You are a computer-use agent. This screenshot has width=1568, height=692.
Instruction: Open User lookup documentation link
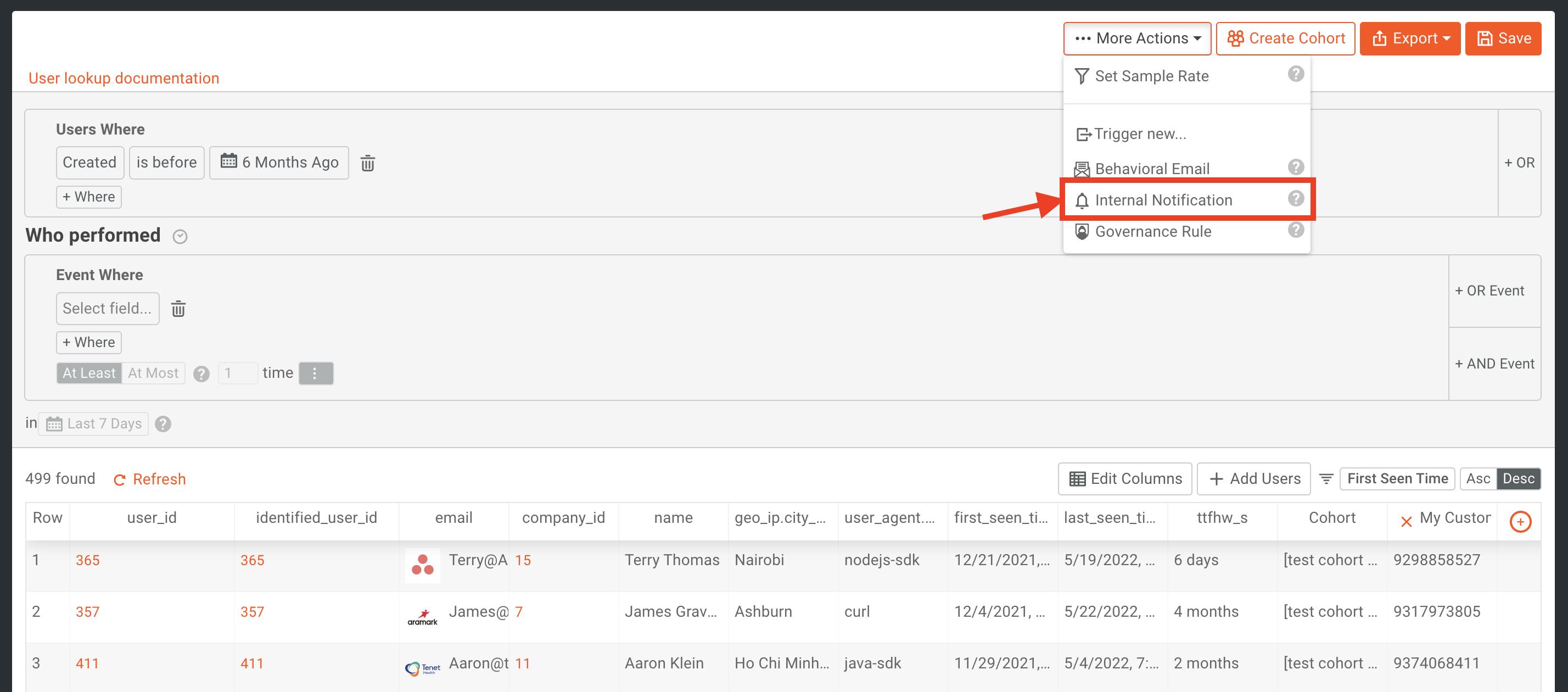124,78
